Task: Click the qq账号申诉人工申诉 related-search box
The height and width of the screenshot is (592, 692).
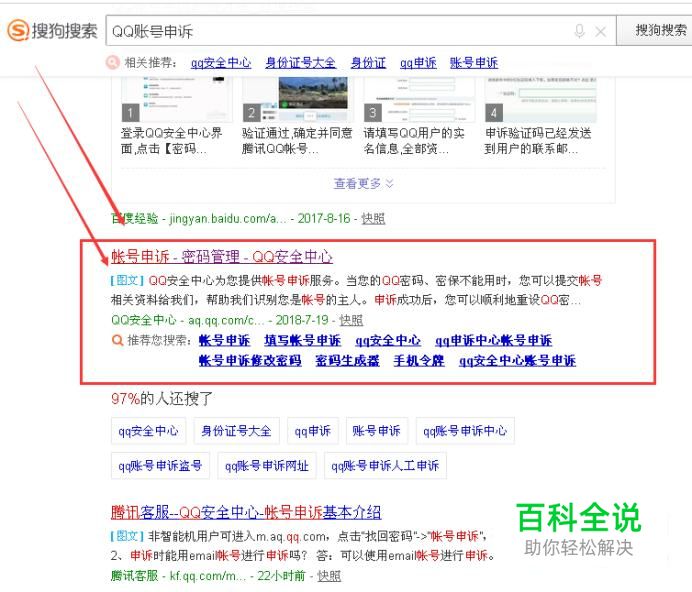Action: click(385, 465)
